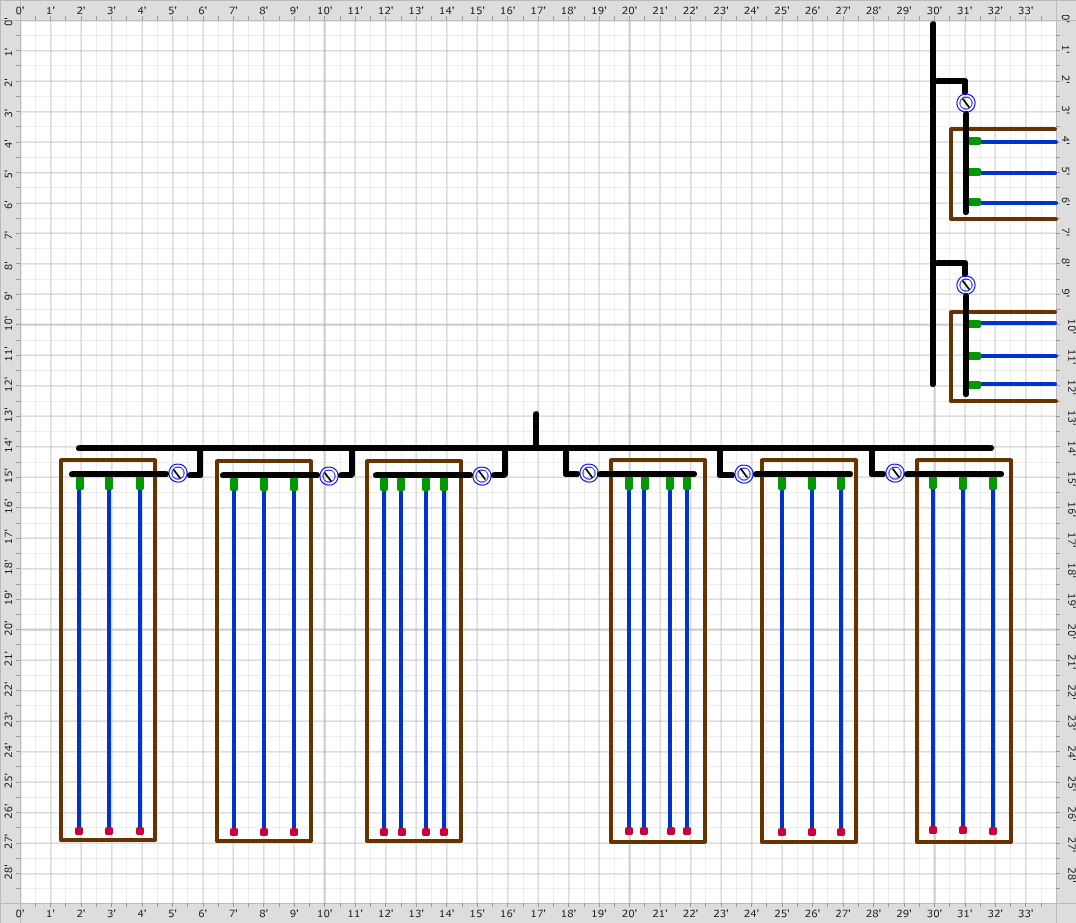Select the tall vertical black main pipe on the right
Viewport: 1076px width, 923px height.
coord(933,204)
